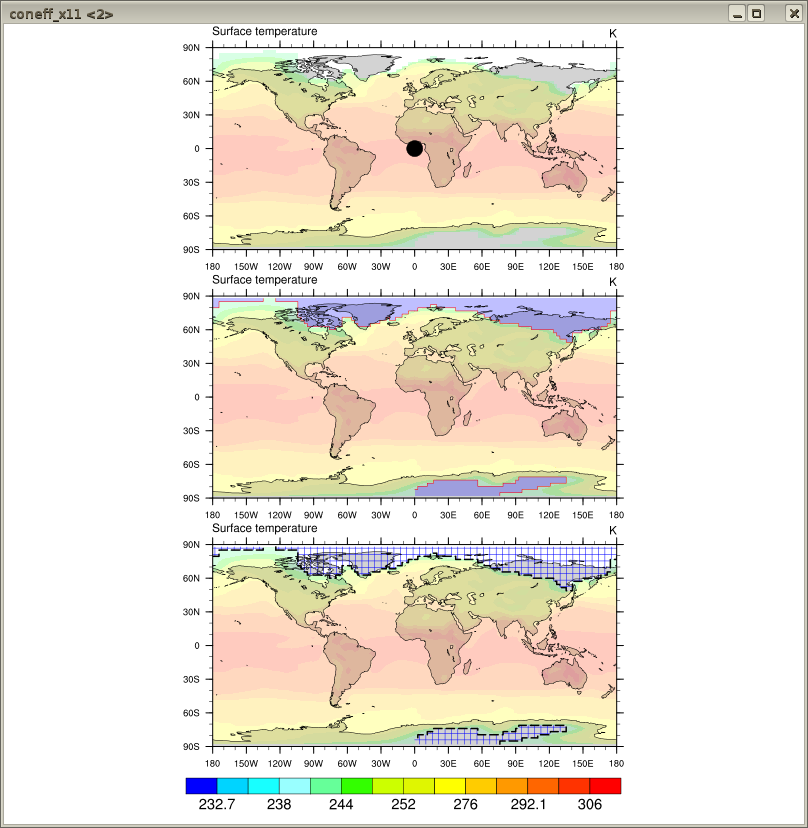The height and width of the screenshot is (828, 808).
Task: Pick the bright green colorbar swatch
Action: click(x=357, y=785)
